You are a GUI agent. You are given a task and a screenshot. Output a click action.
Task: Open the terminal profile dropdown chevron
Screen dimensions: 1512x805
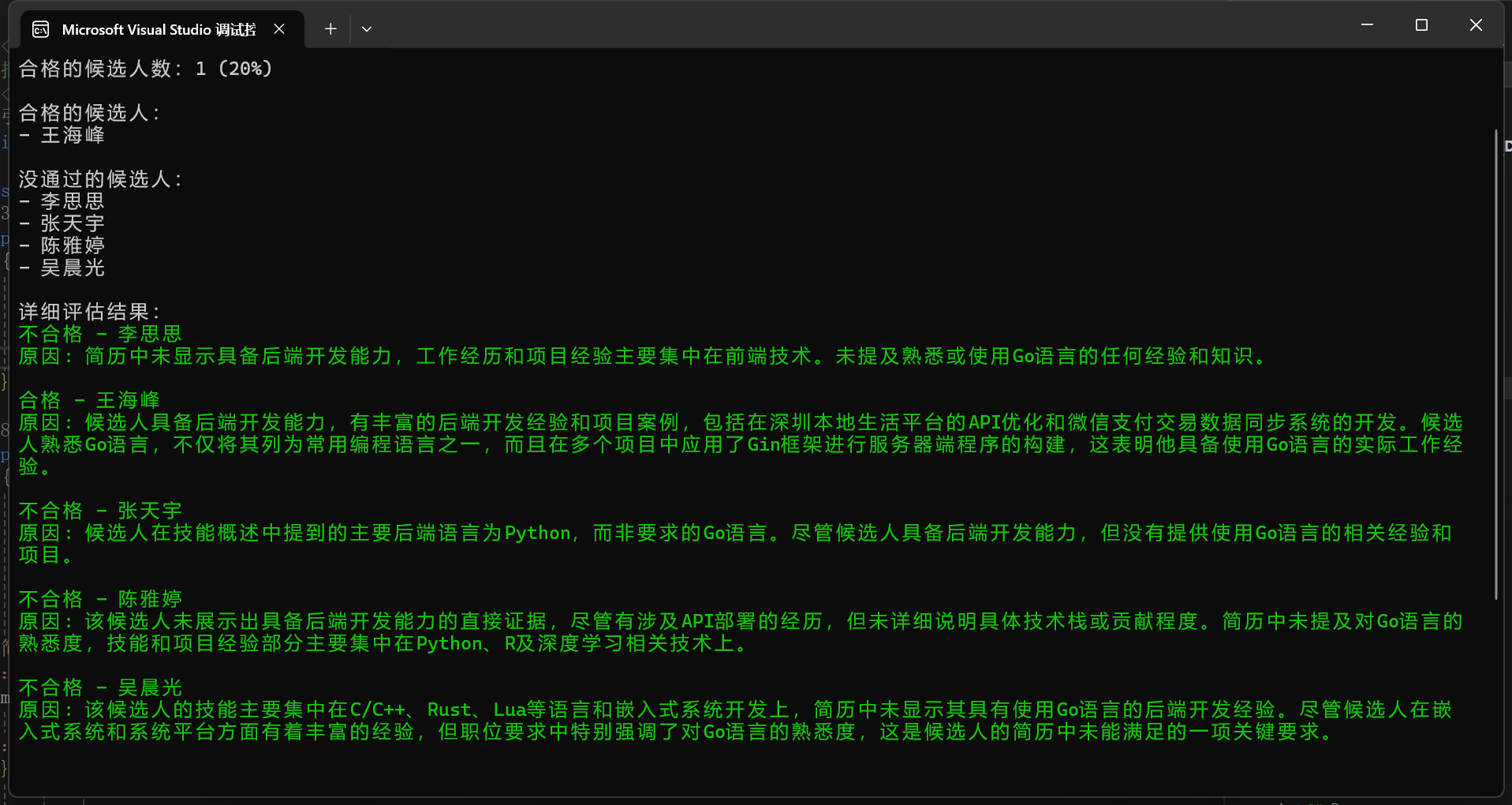[x=366, y=28]
